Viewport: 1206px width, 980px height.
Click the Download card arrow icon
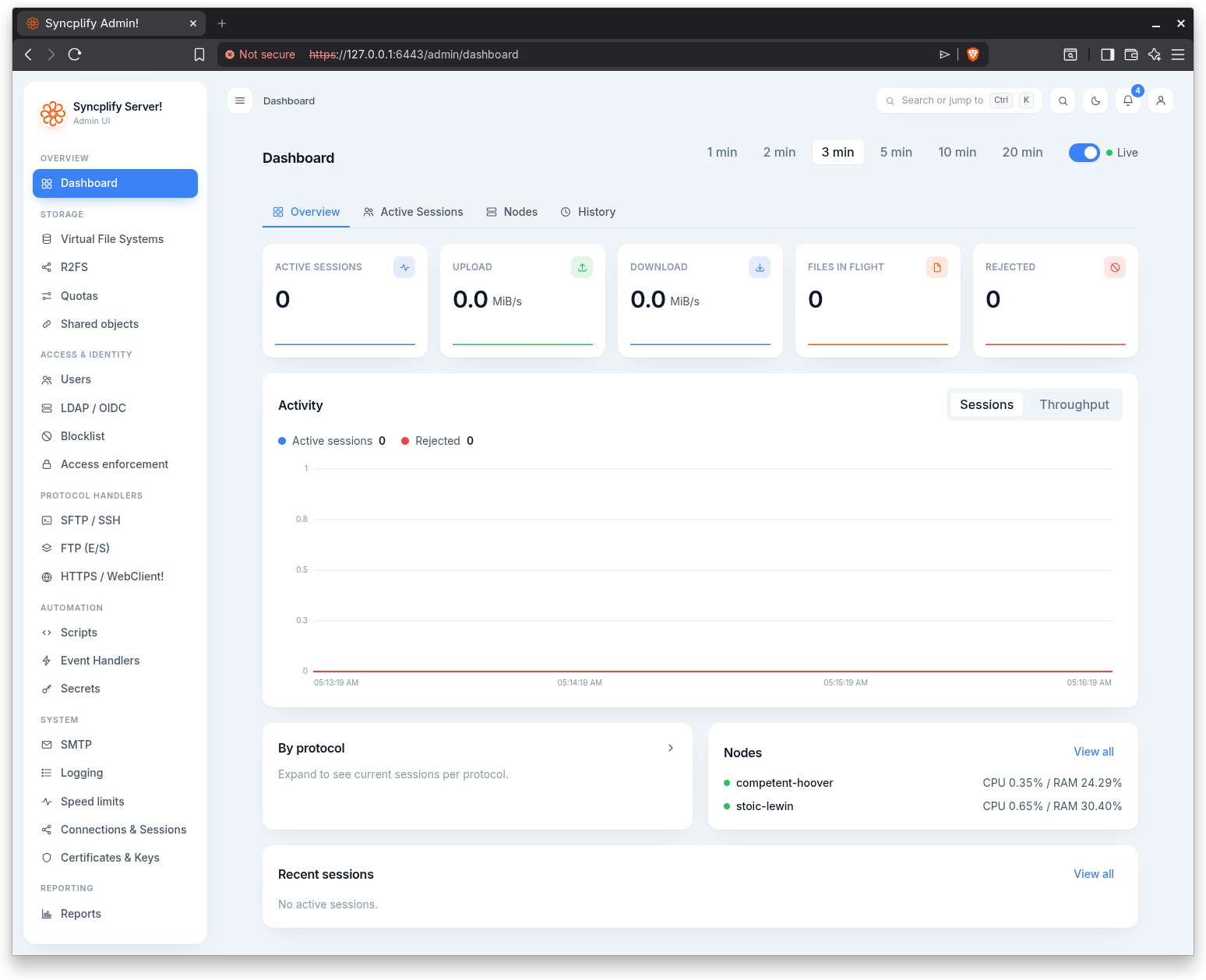point(760,267)
